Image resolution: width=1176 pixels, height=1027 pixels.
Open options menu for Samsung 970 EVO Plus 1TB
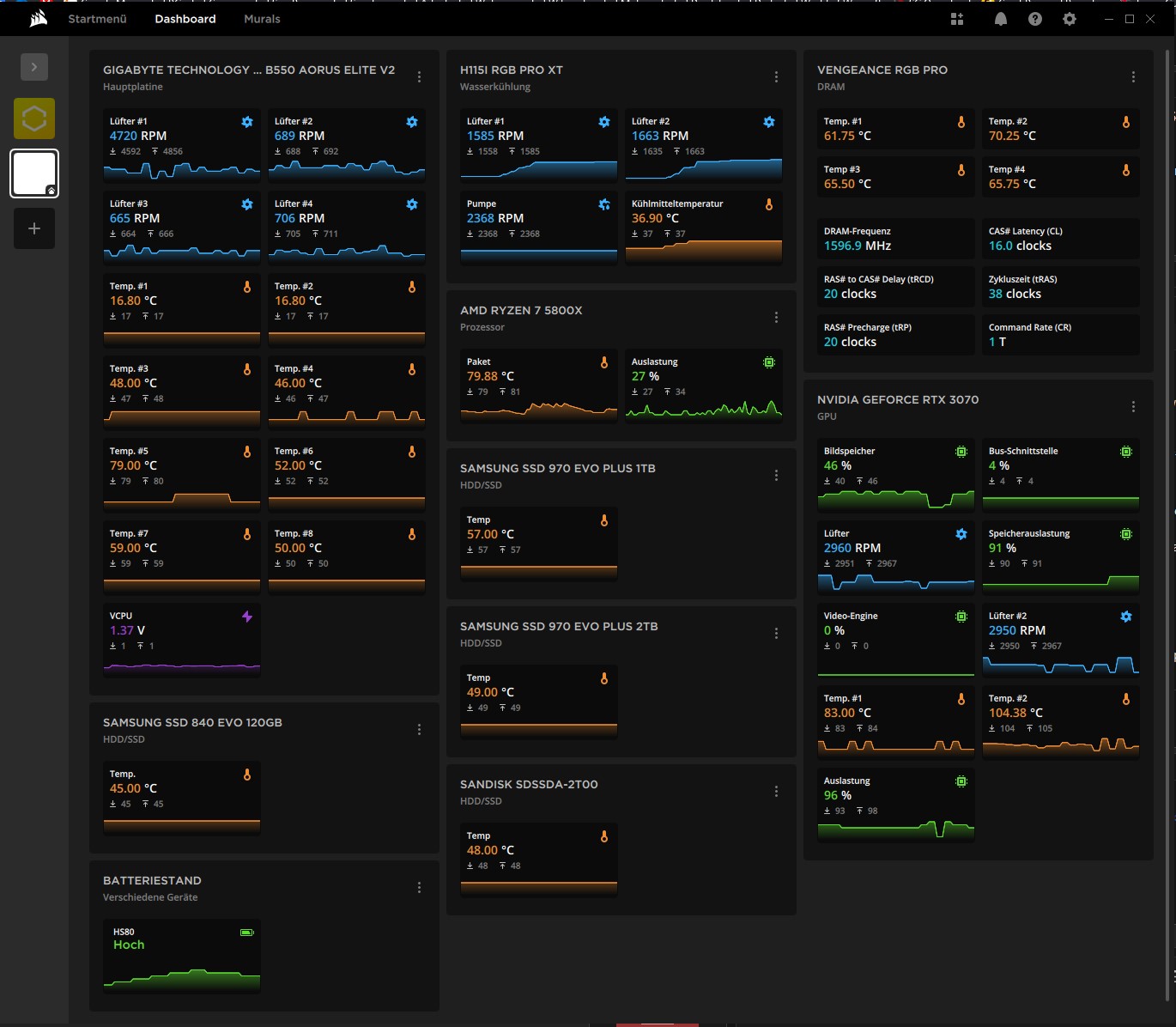point(776,476)
